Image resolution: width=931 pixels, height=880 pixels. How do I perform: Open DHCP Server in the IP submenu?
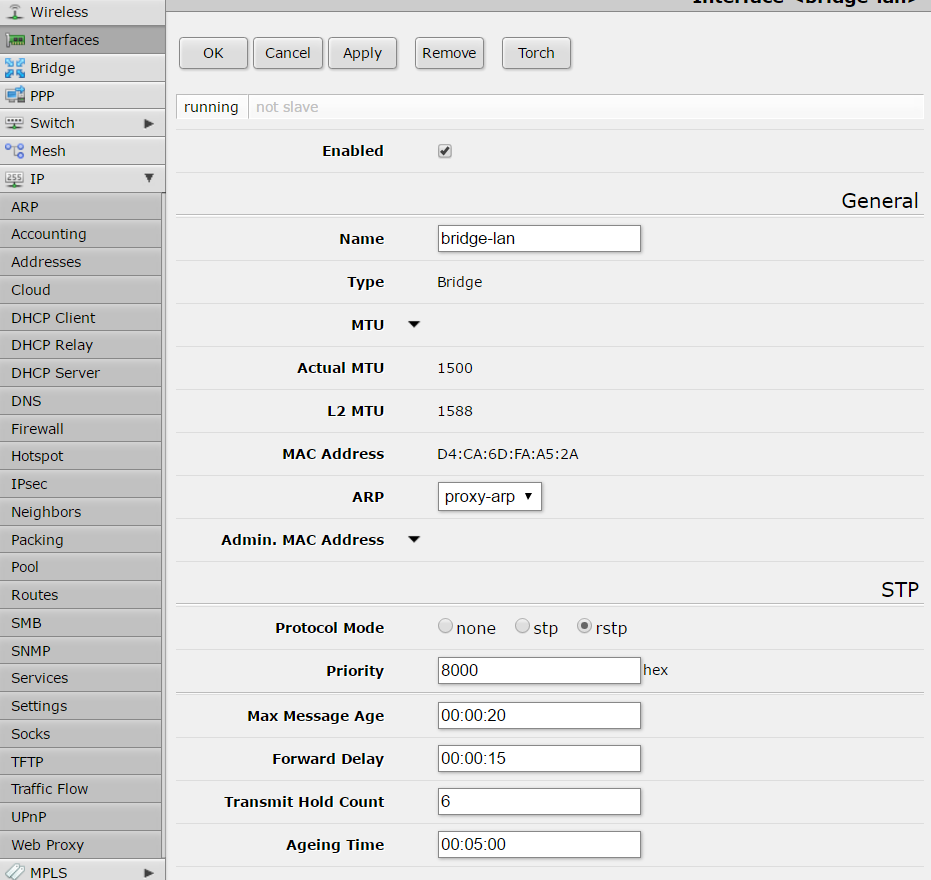(56, 373)
